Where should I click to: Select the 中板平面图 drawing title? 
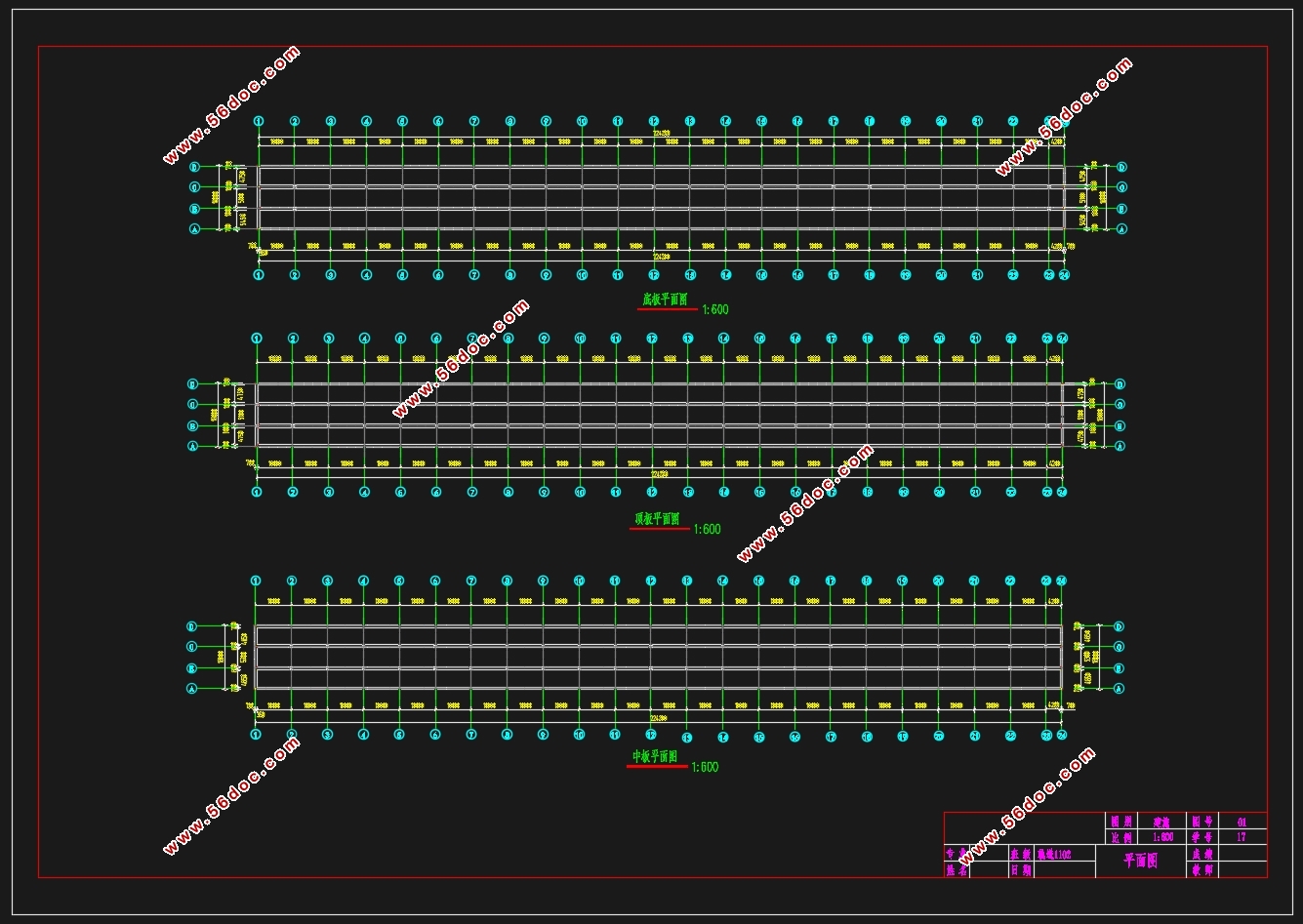[x=656, y=757]
